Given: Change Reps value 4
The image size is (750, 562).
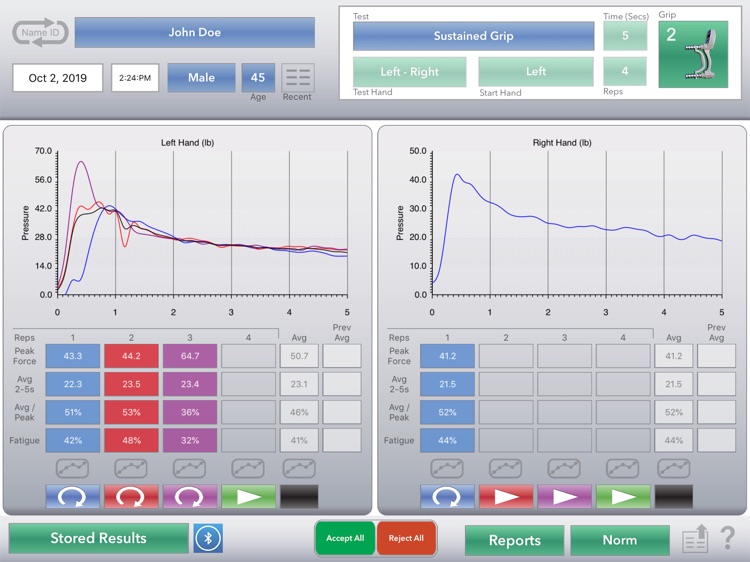Looking at the screenshot, I should [625, 71].
